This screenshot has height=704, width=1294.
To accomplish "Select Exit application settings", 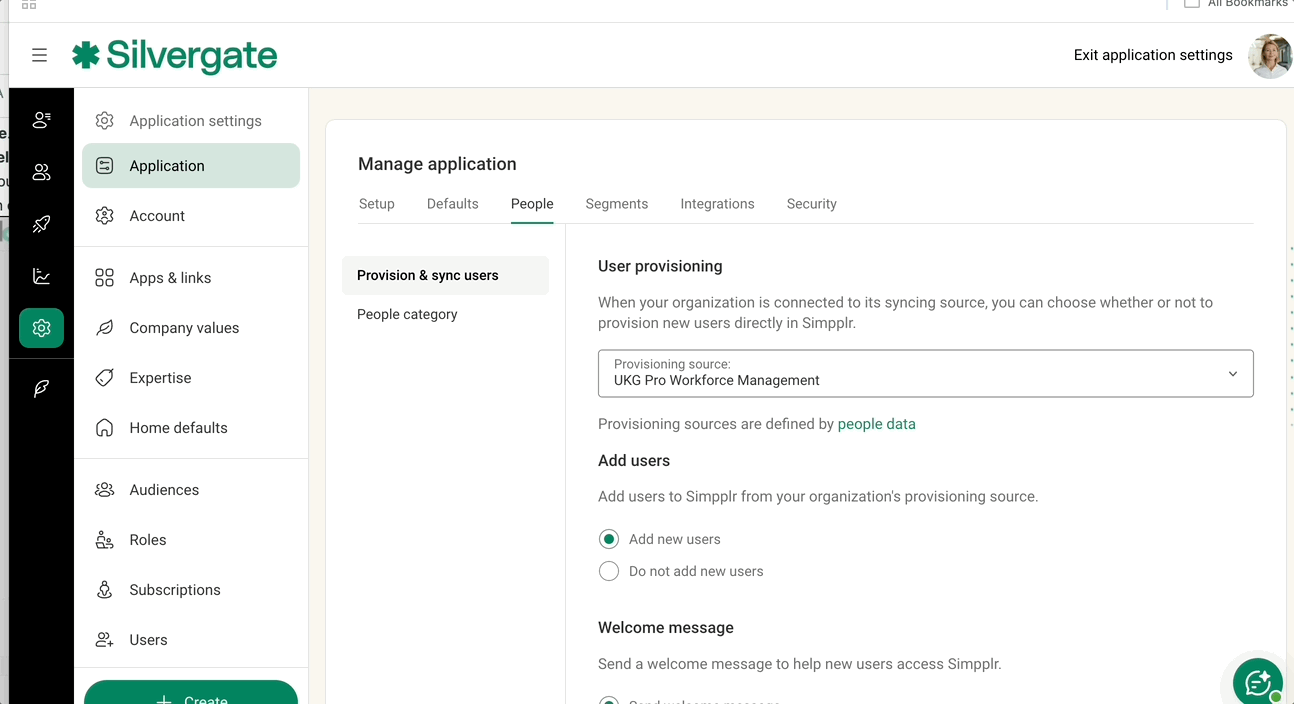I will (x=1152, y=55).
